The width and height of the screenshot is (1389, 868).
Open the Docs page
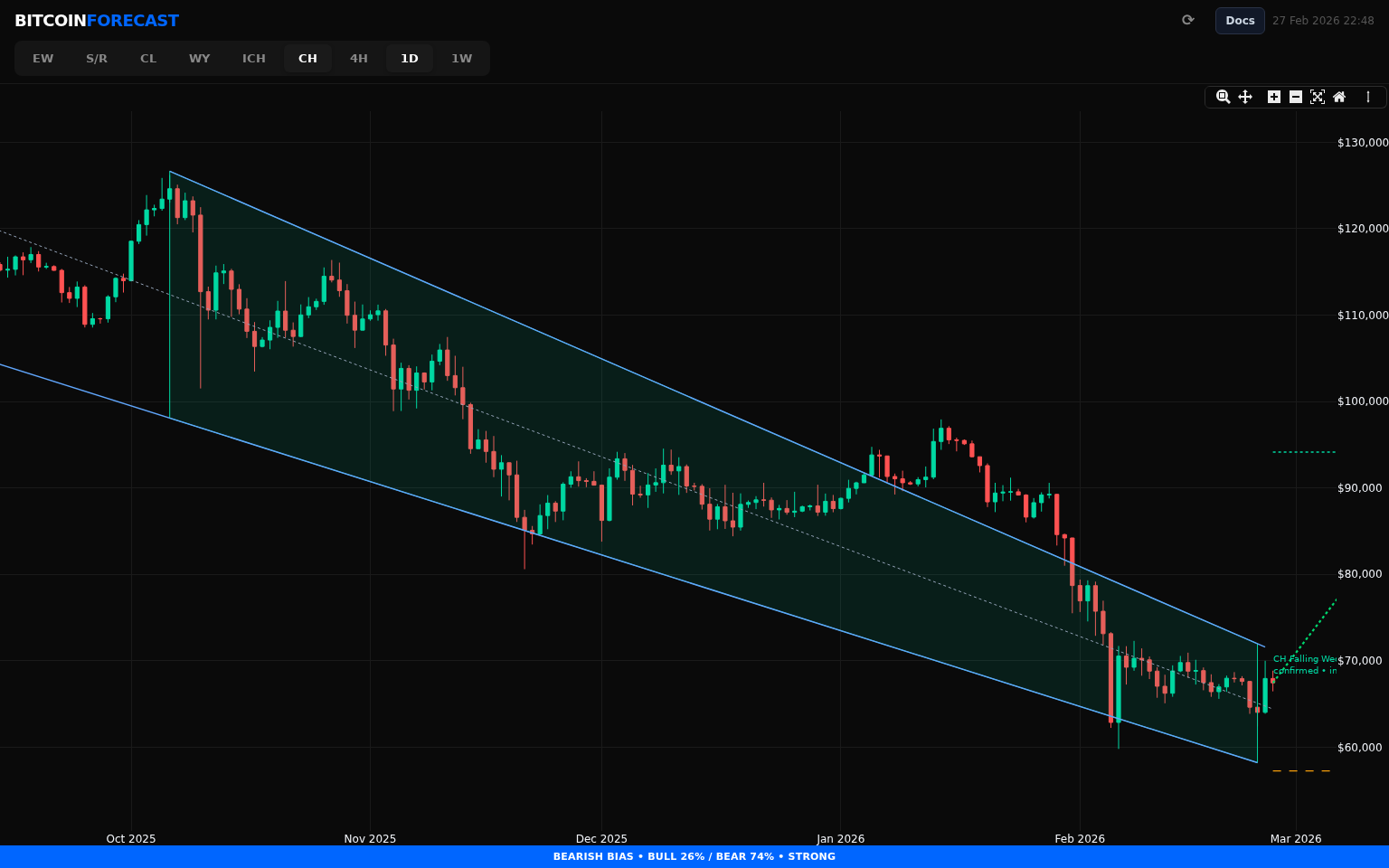click(x=1240, y=21)
